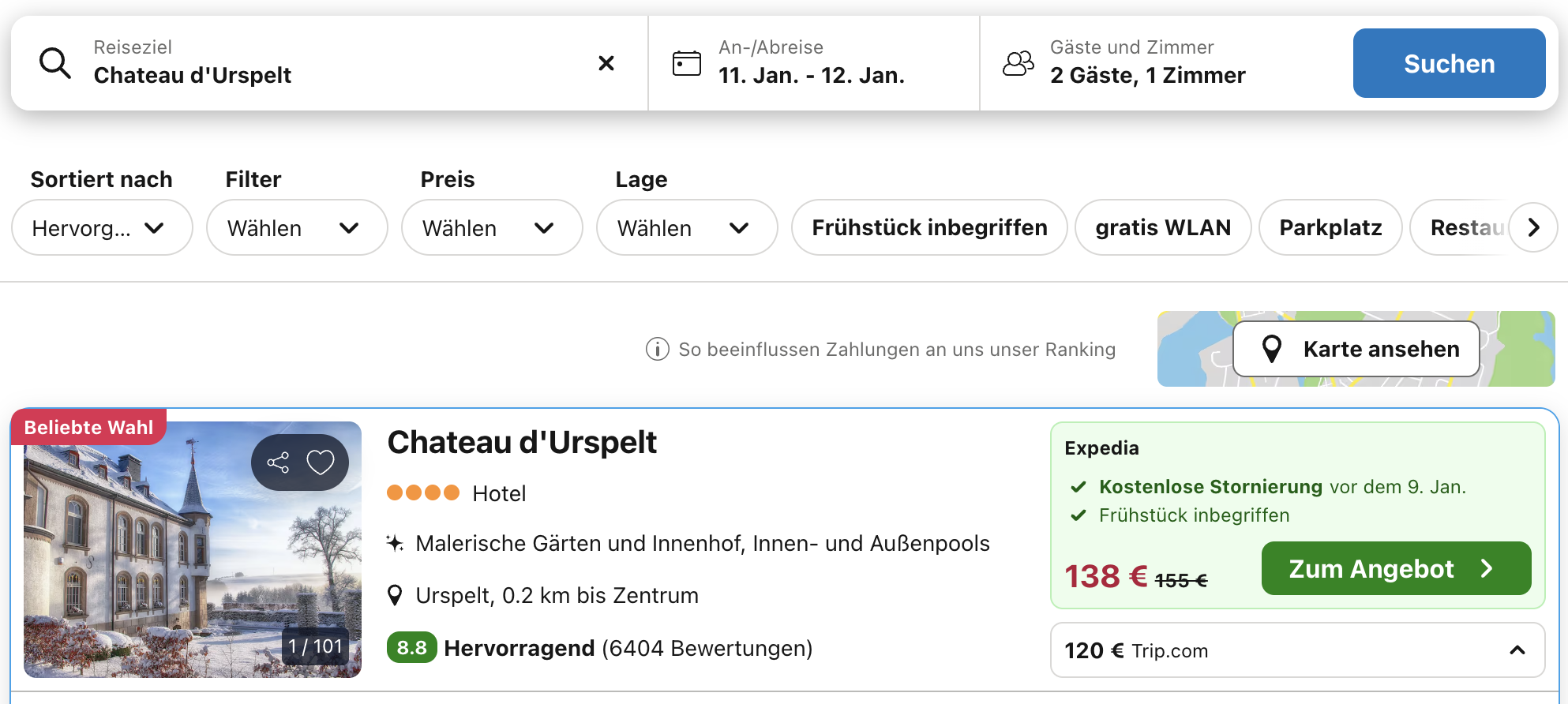1568x704 pixels.
Task: Save Chateau d'Urspelt to favorites
Action: point(321,462)
